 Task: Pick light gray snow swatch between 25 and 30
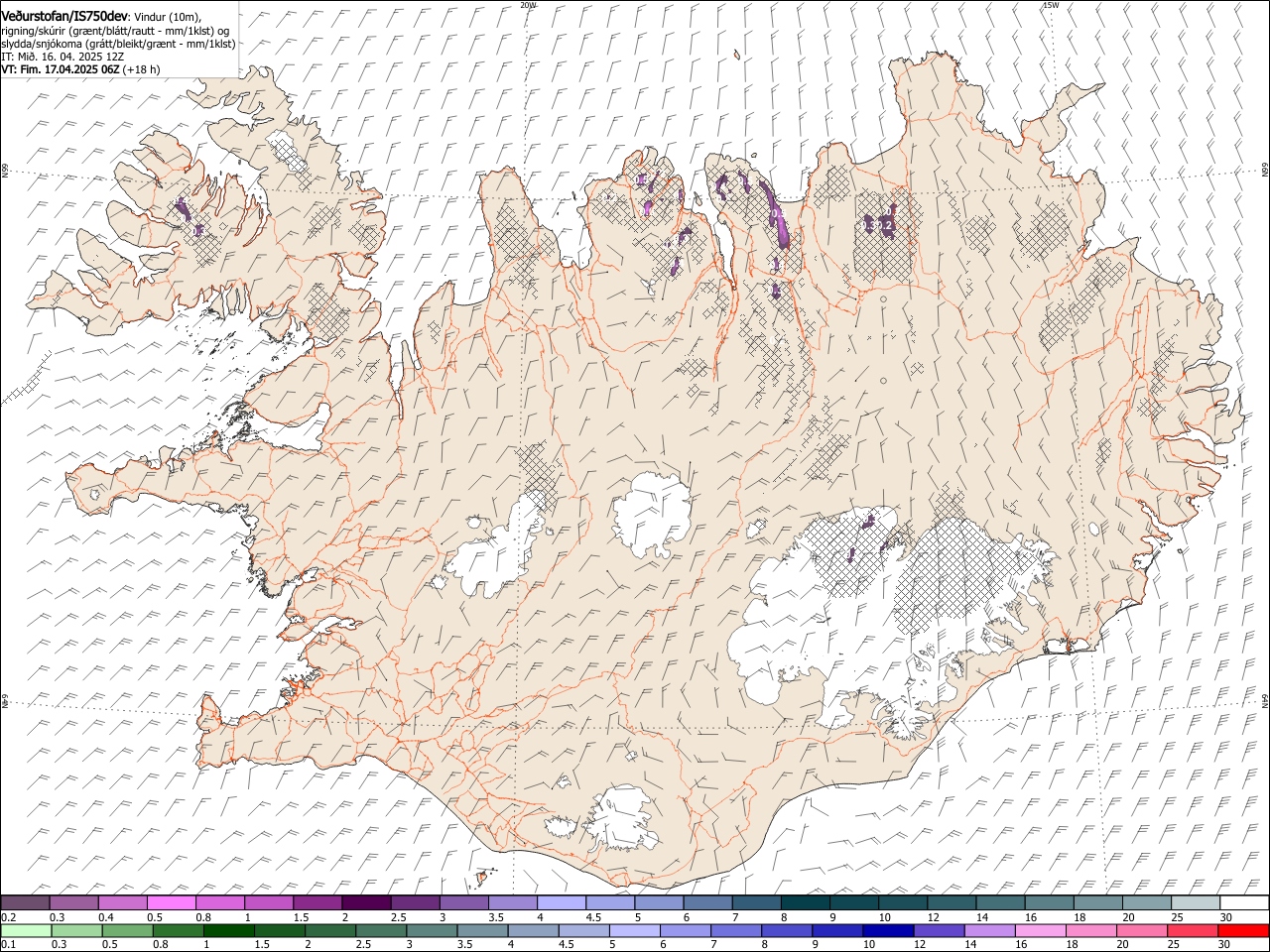click(x=1197, y=902)
